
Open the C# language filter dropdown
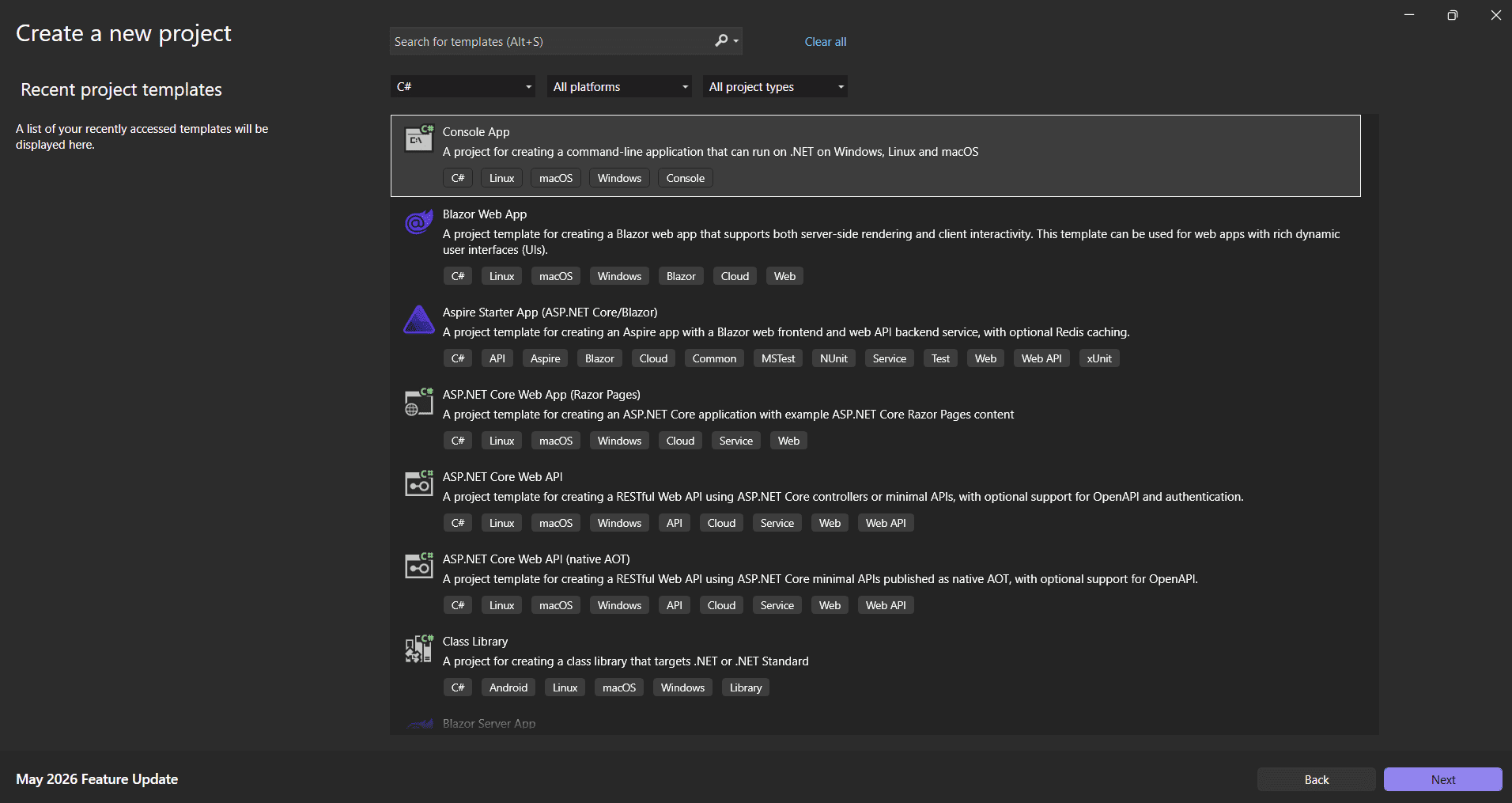point(463,86)
